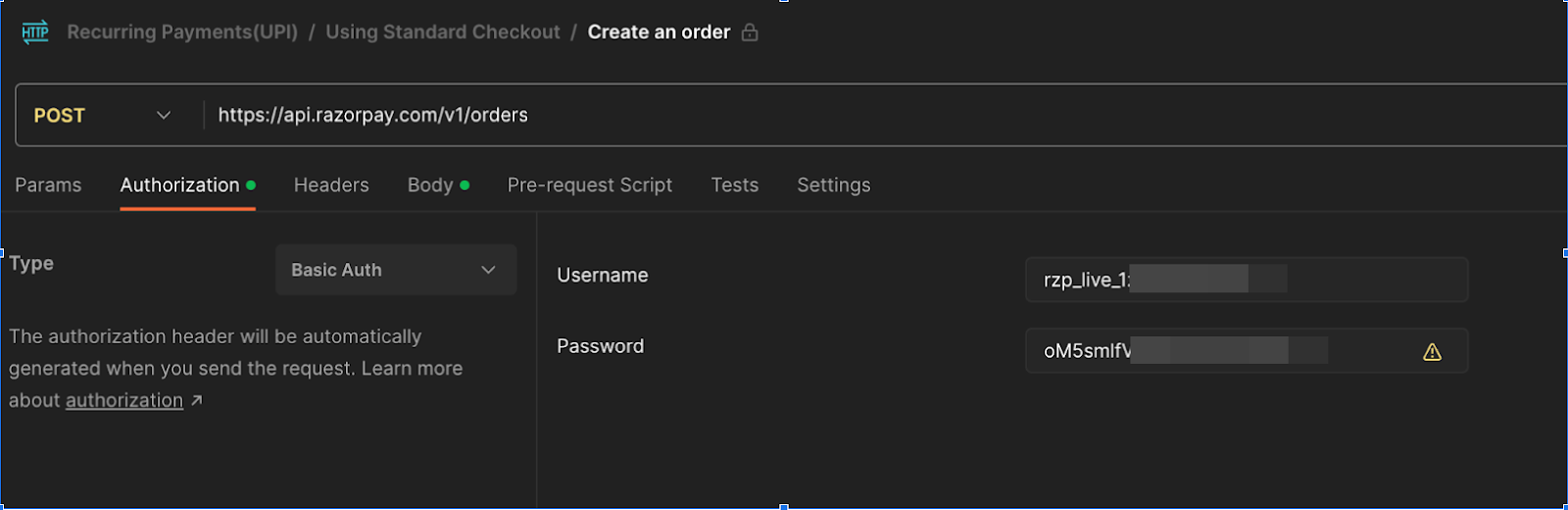The height and width of the screenshot is (510, 1568).
Task: Open Using Standard Checkout breadcrumb
Action: [443, 32]
